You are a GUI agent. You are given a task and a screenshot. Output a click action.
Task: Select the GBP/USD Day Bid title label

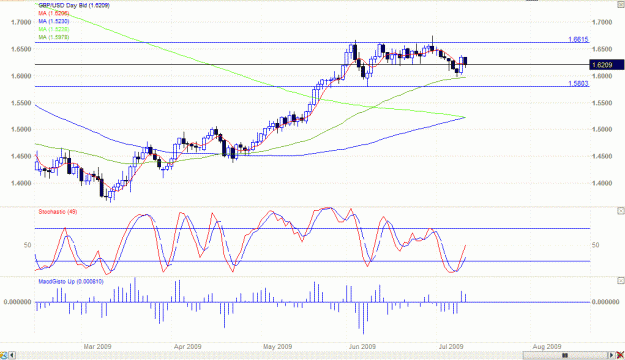coord(74,6)
